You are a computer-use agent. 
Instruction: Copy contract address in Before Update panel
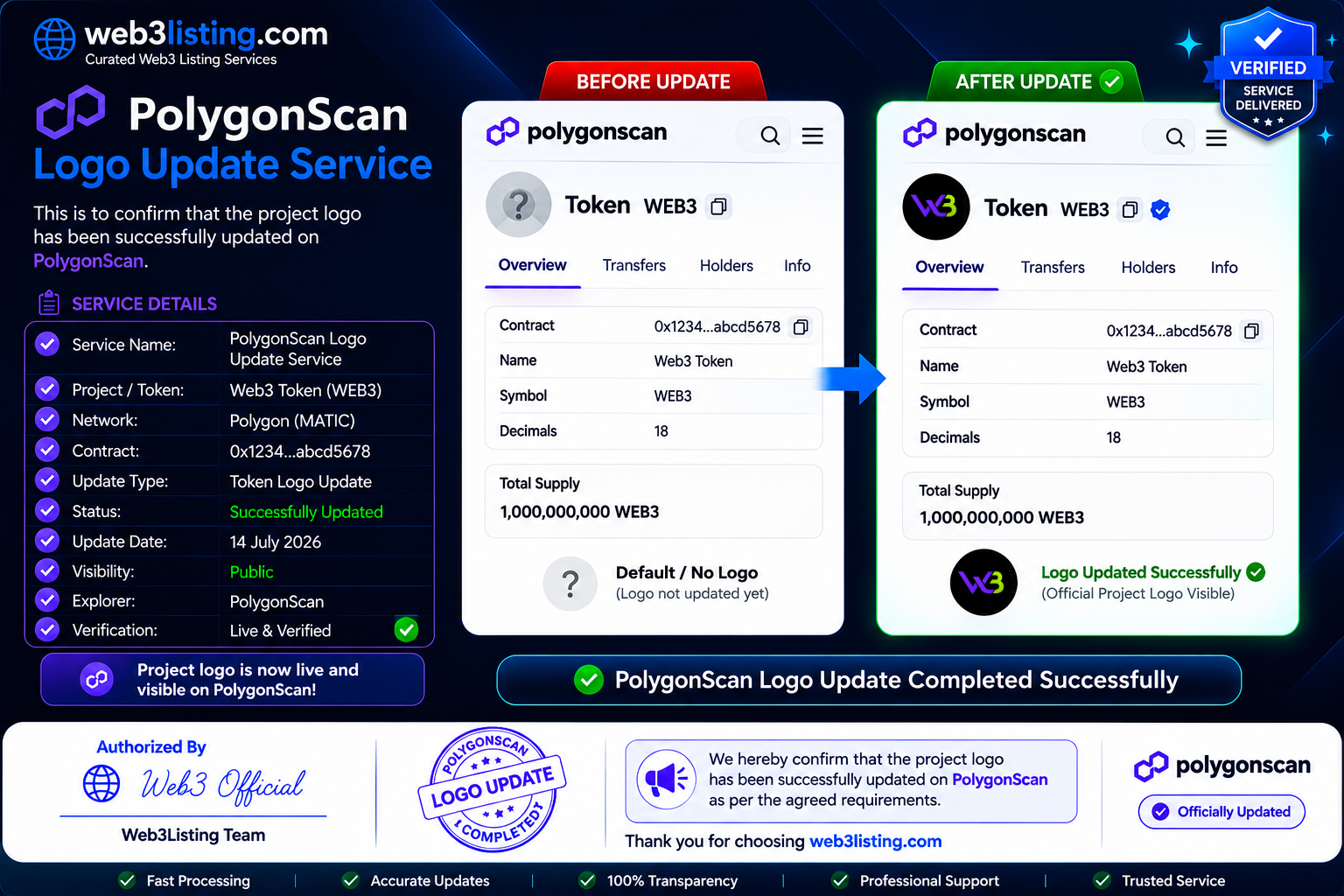pyautogui.click(x=801, y=327)
